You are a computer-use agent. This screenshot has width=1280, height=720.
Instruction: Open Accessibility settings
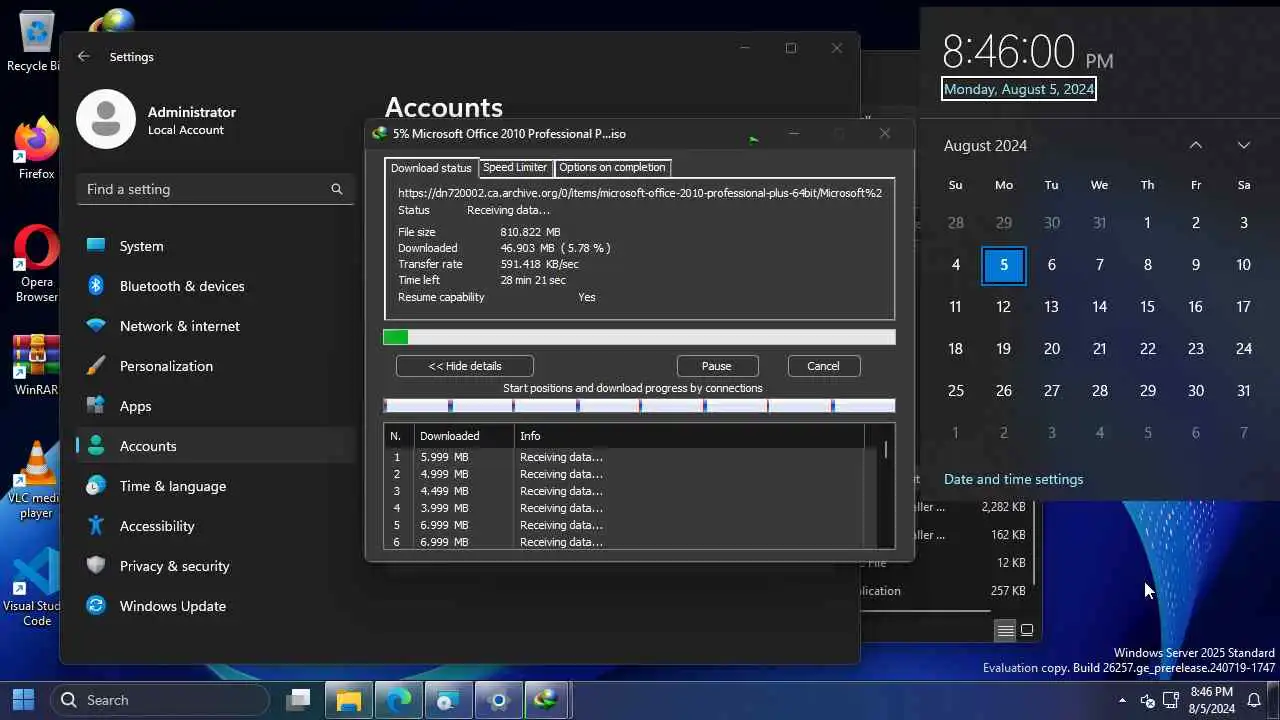tap(216, 526)
